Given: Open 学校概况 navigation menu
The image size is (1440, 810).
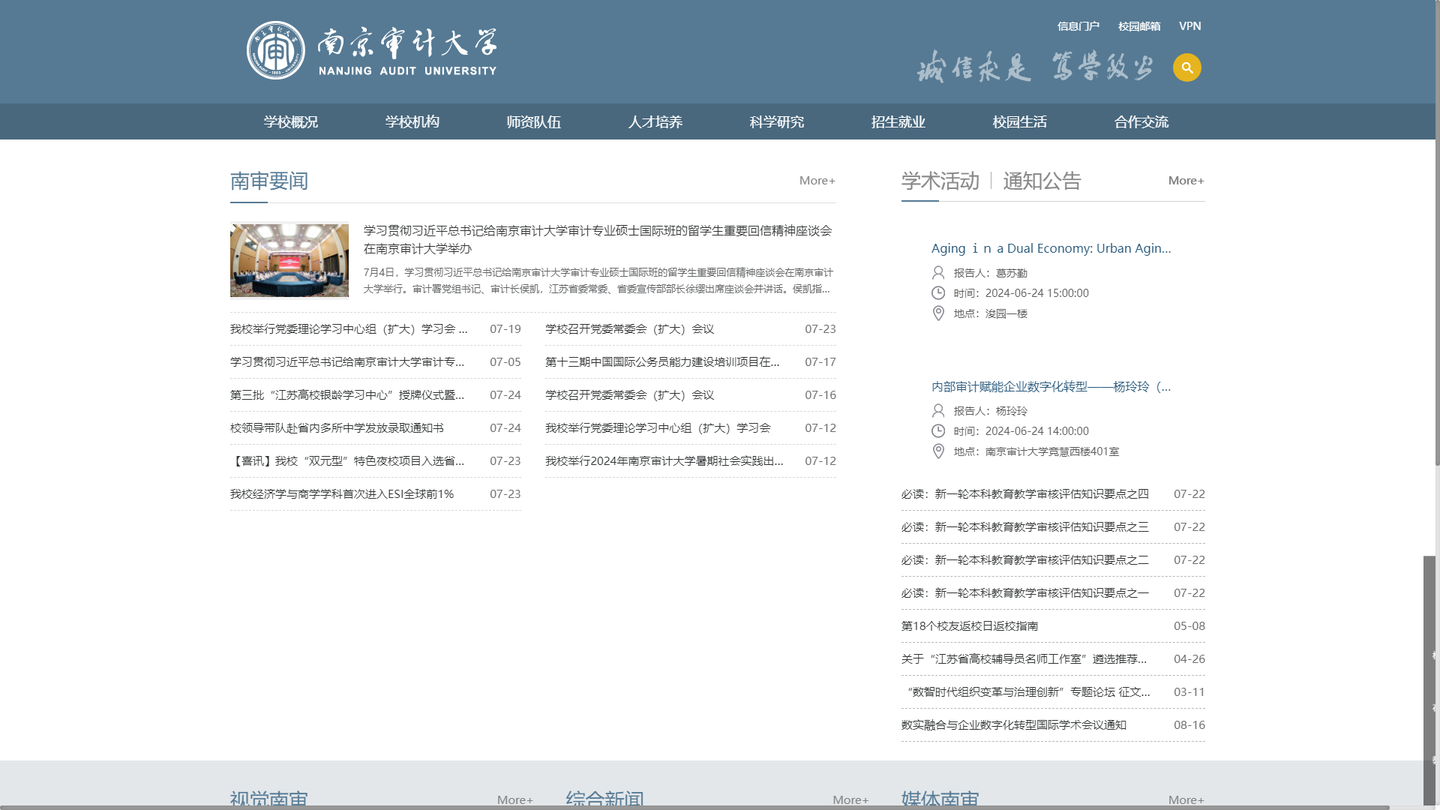Looking at the screenshot, I should pos(291,122).
